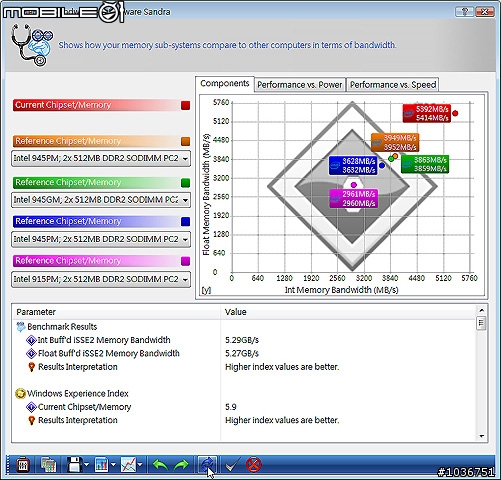
Task: Click the bar chart toolbar icon
Action: pyautogui.click(x=101, y=464)
